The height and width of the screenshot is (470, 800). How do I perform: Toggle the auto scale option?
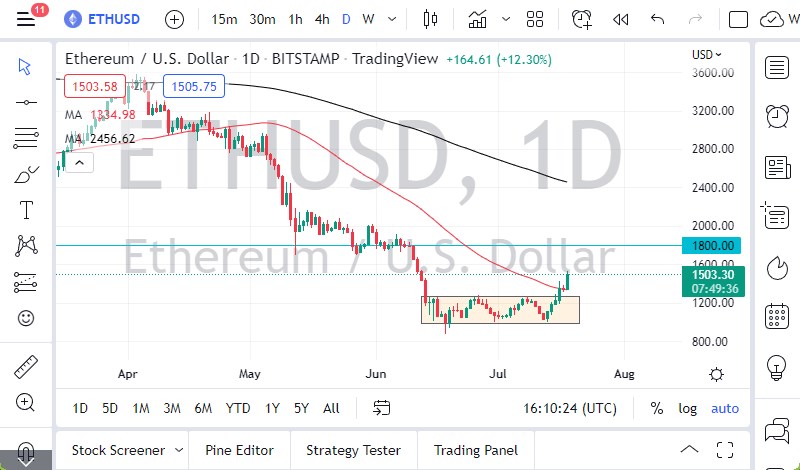click(x=724, y=408)
